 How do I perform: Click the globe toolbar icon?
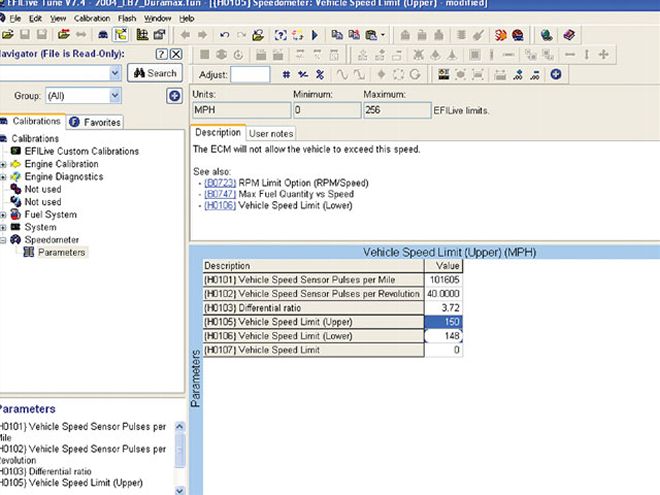tap(546, 35)
